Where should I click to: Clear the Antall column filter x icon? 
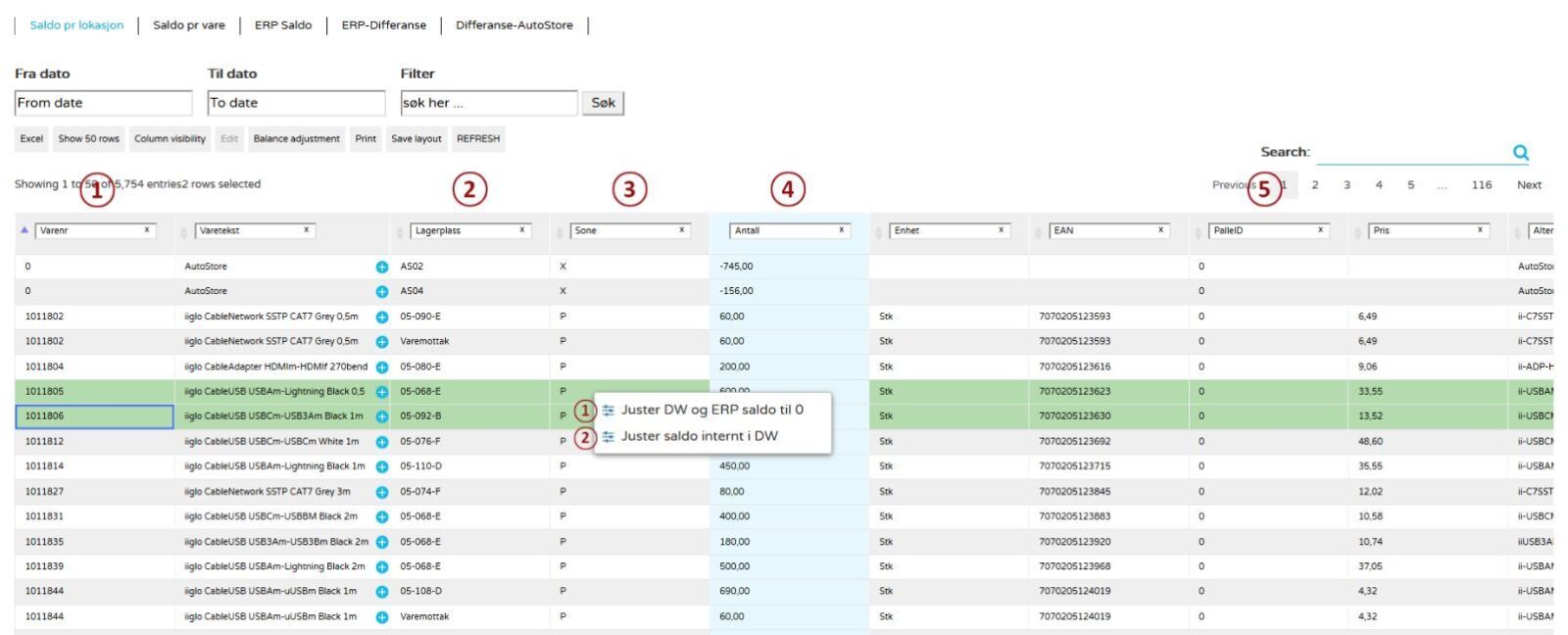click(841, 230)
